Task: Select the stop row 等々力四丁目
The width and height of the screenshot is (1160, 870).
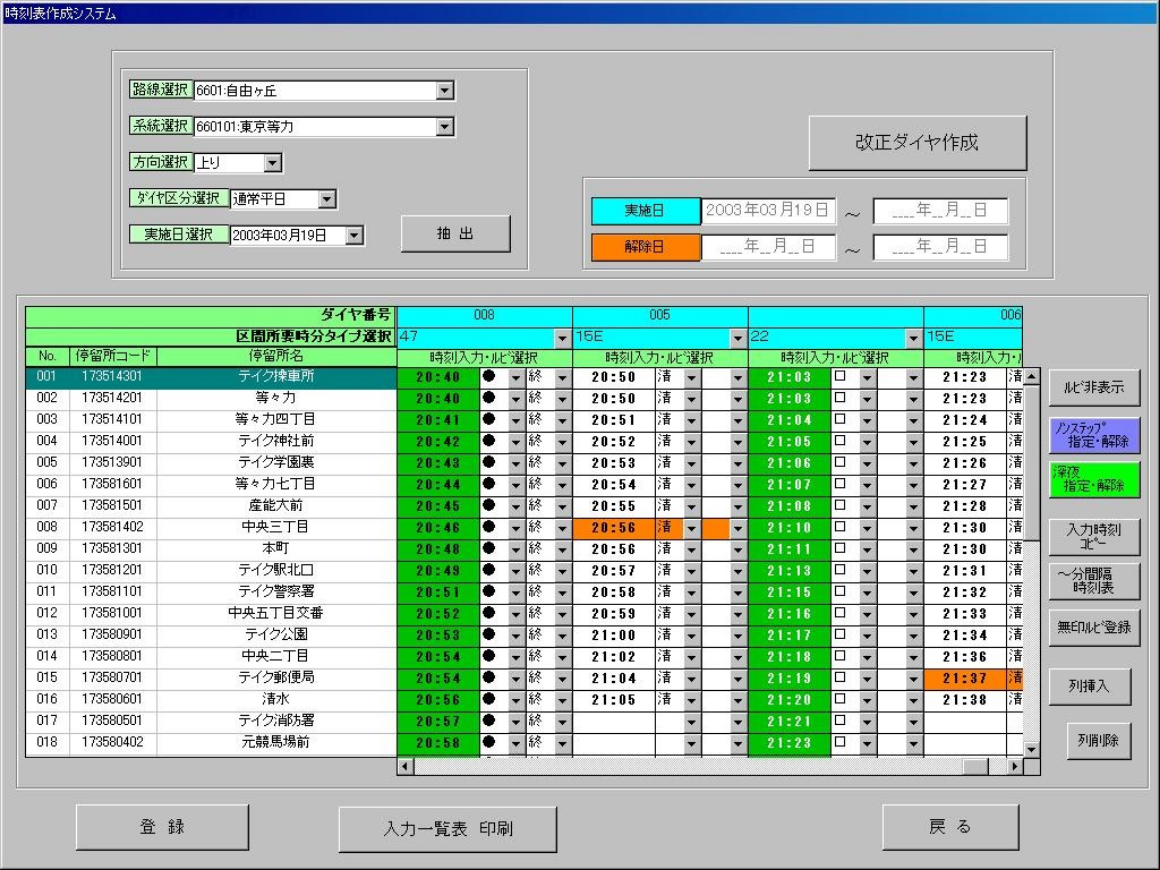Action: [x=211, y=419]
